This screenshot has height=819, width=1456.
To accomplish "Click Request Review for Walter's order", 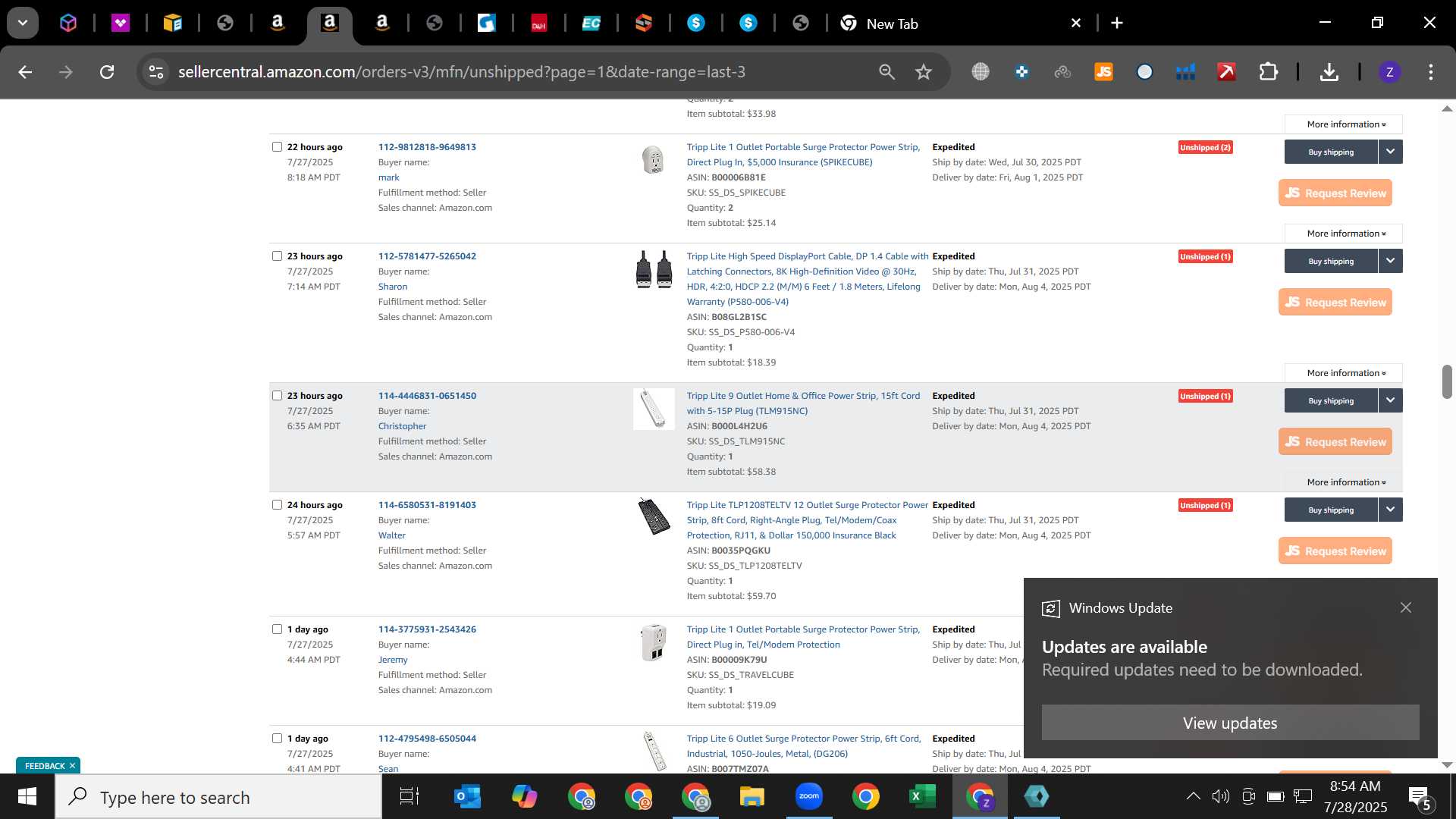I will 1335,551.
